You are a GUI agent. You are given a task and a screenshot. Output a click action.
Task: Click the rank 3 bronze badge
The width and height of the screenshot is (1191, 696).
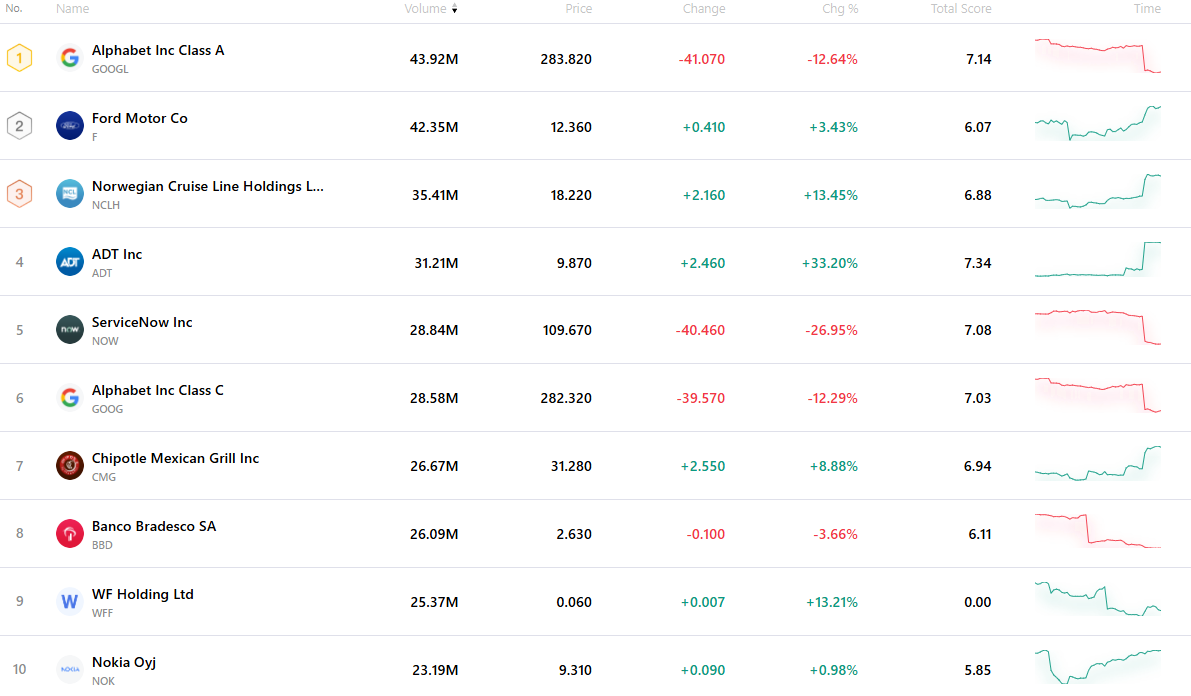click(x=20, y=194)
